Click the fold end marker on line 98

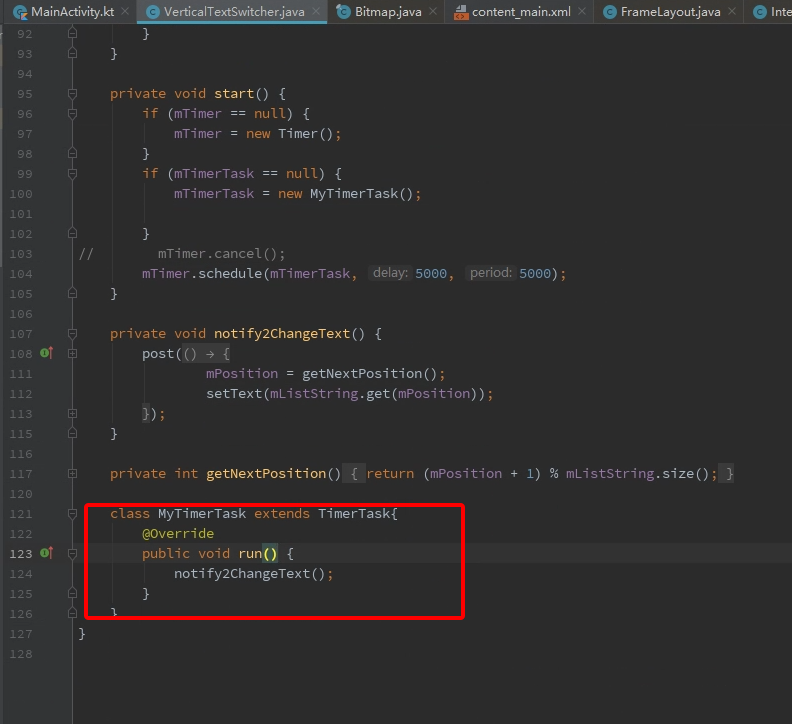[72, 154]
